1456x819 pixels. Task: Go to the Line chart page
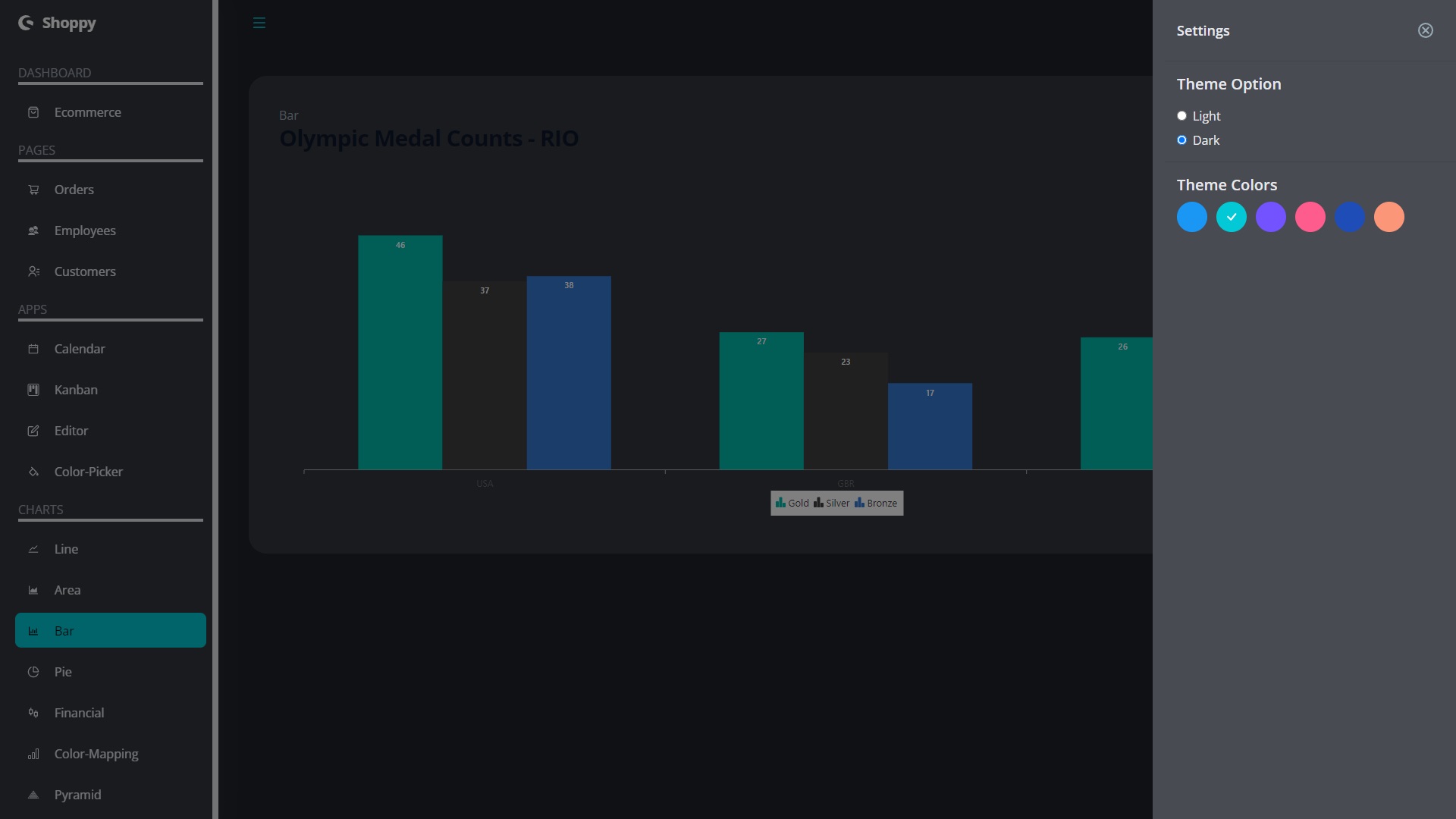[x=66, y=549]
